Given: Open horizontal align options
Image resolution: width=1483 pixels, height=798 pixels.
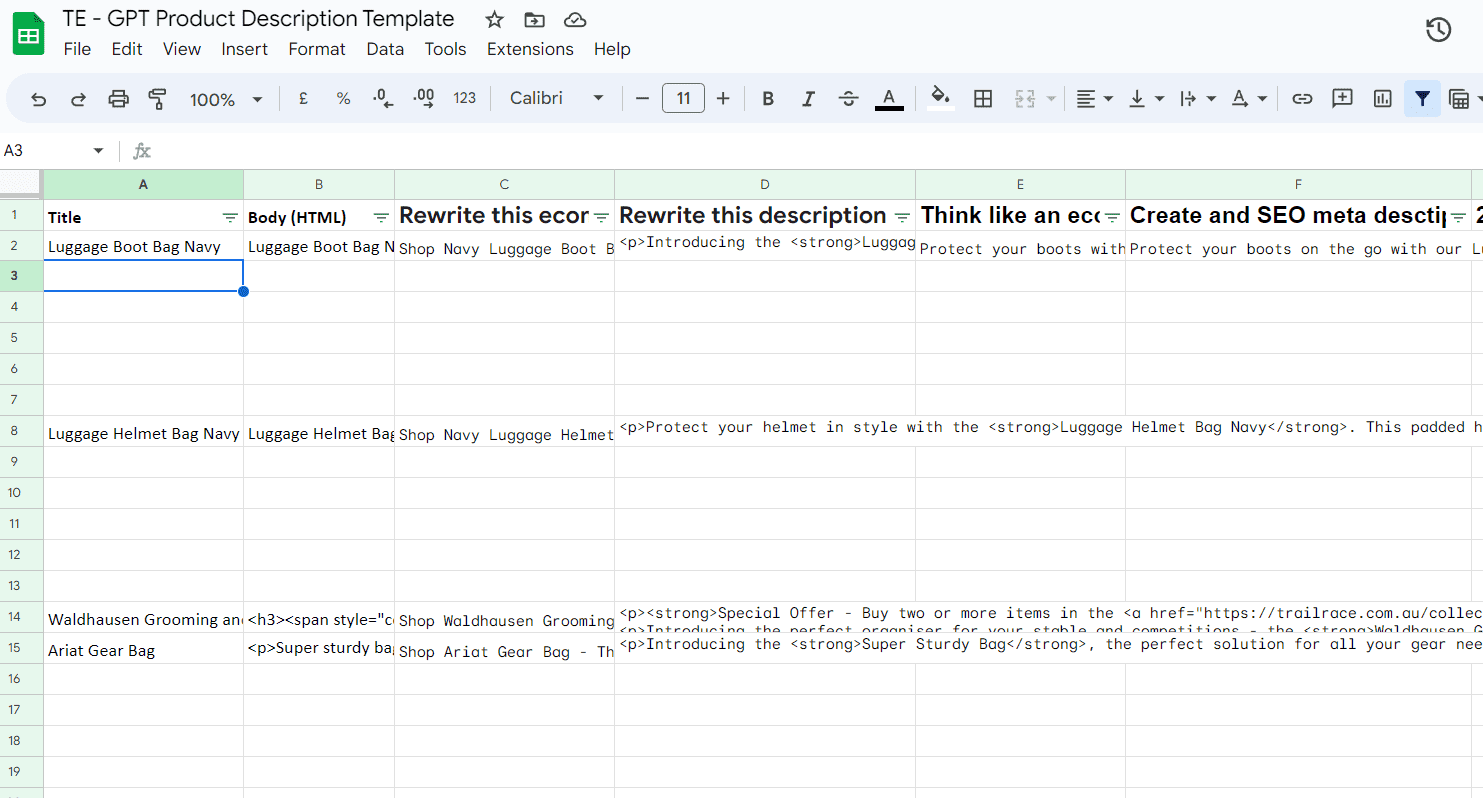Looking at the screenshot, I should click(1094, 98).
